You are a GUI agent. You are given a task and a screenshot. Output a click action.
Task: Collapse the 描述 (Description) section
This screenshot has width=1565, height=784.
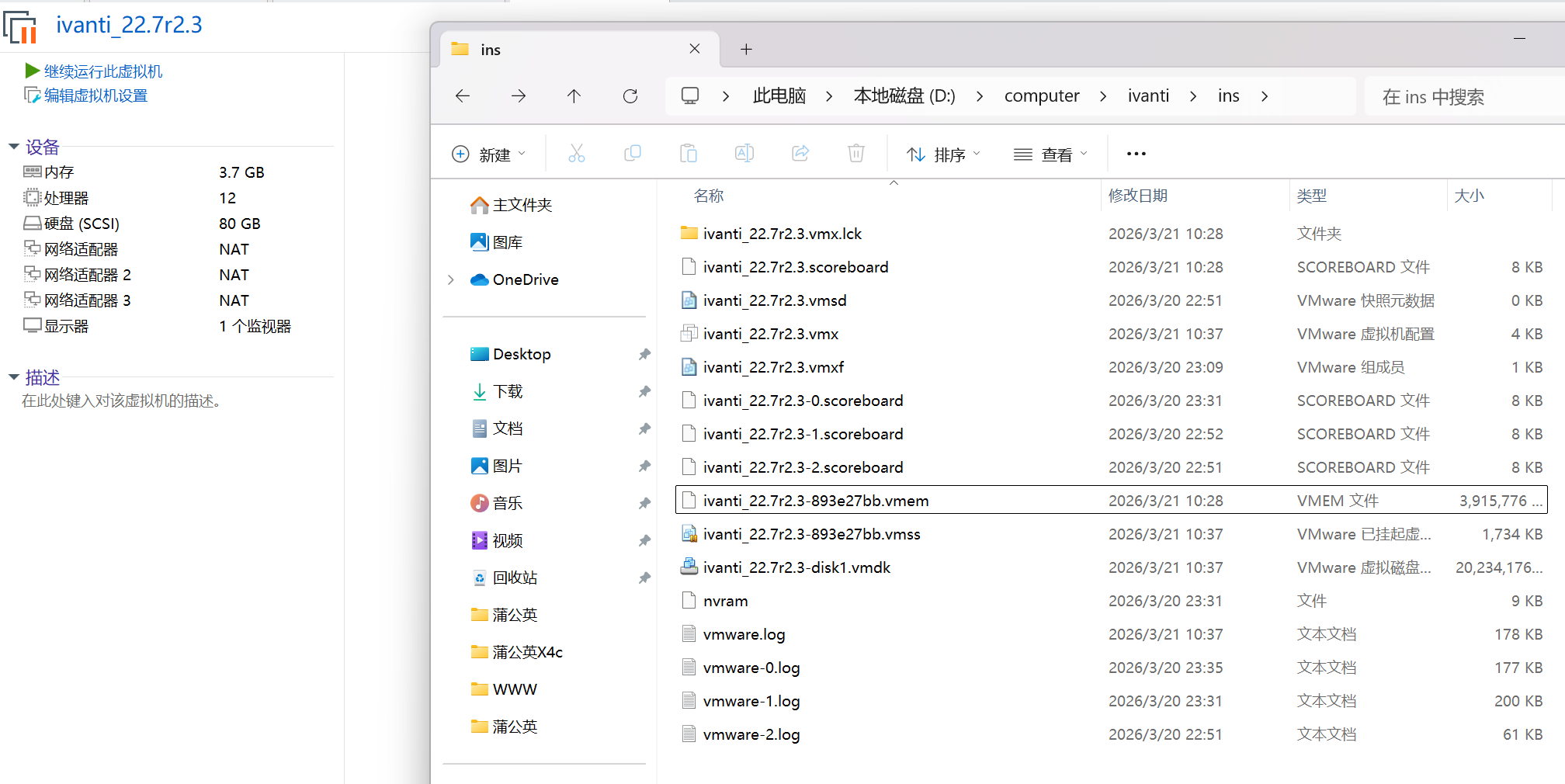[13, 377]
